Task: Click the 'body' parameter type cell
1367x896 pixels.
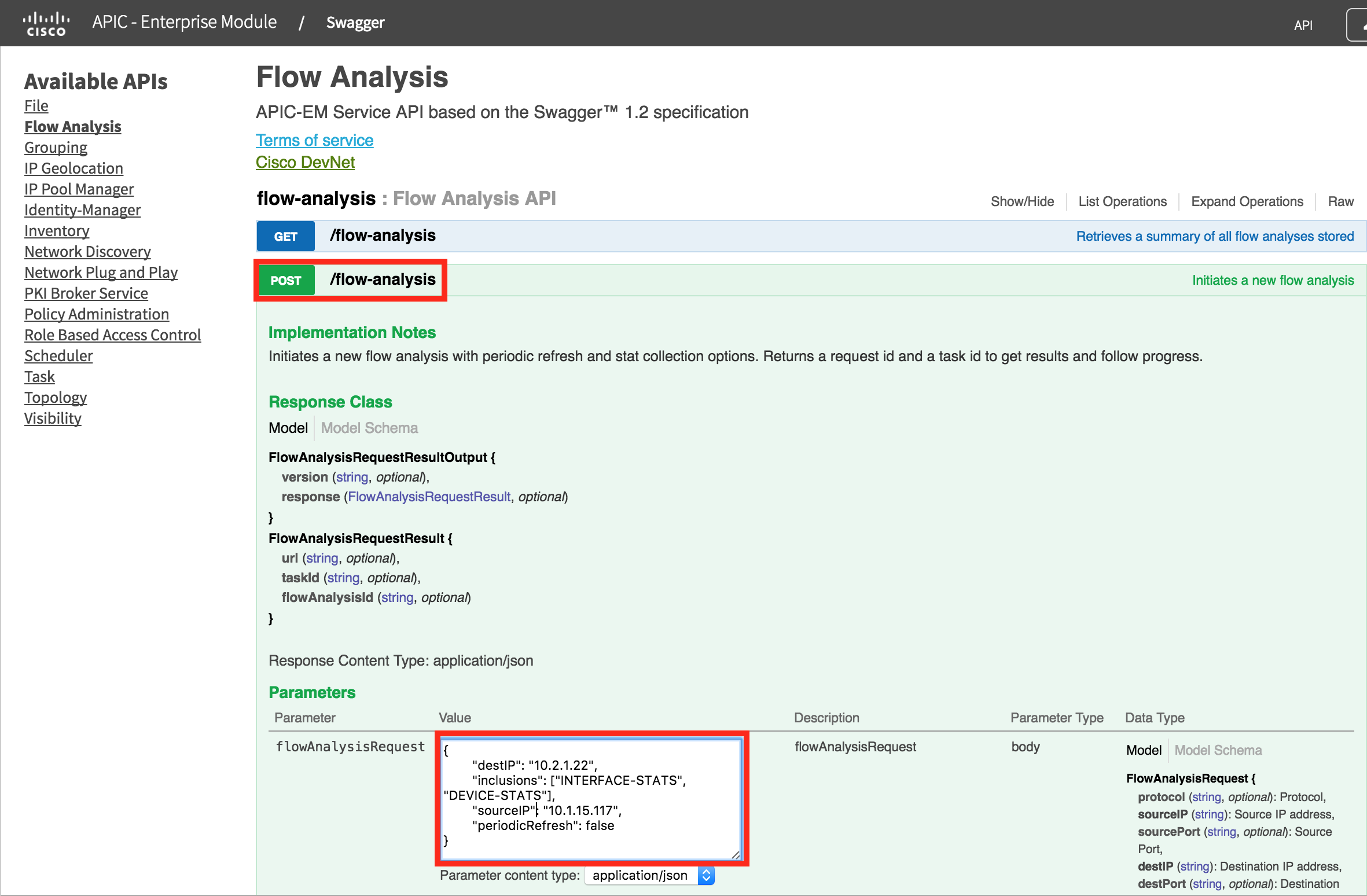Action: click(x=1026, y=747)
